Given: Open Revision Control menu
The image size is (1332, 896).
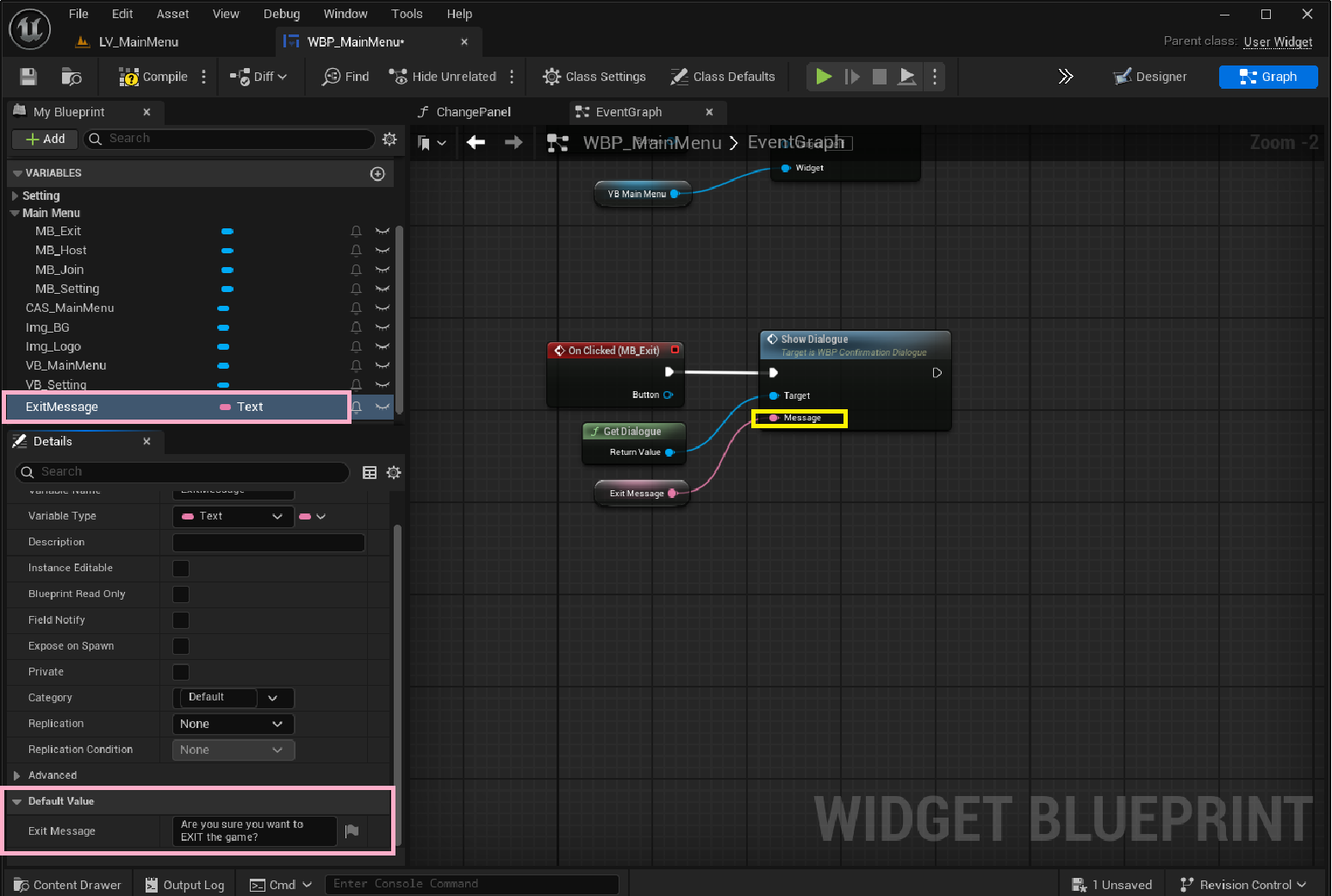Looking at the screenshot, I should pos(1243,885).
